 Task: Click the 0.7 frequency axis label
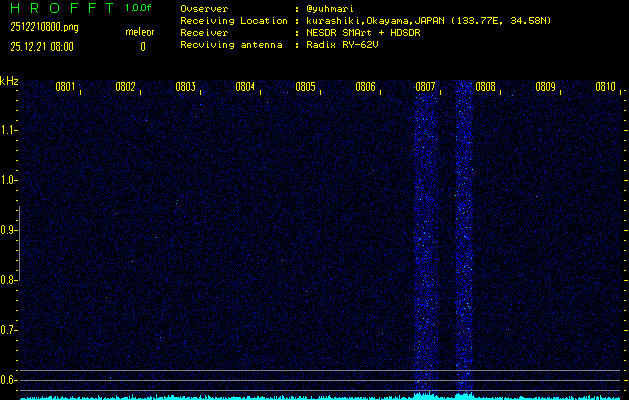[9, 329]
